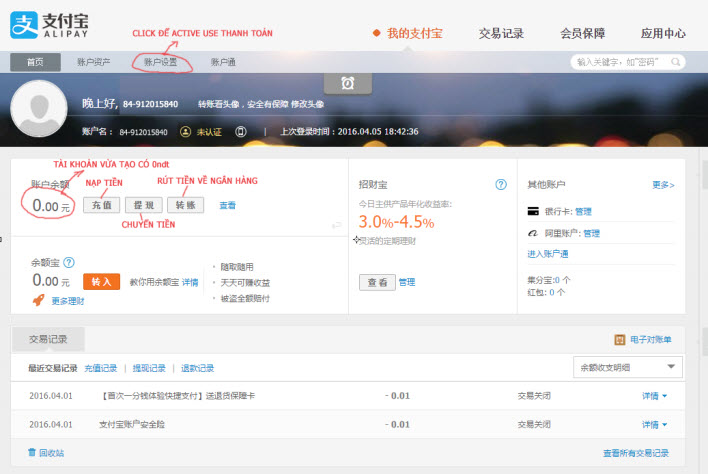The height and width of the screenshot is (474, 708).
Task: Click the 更多> link in 其他账户
Action: [663, 185]
